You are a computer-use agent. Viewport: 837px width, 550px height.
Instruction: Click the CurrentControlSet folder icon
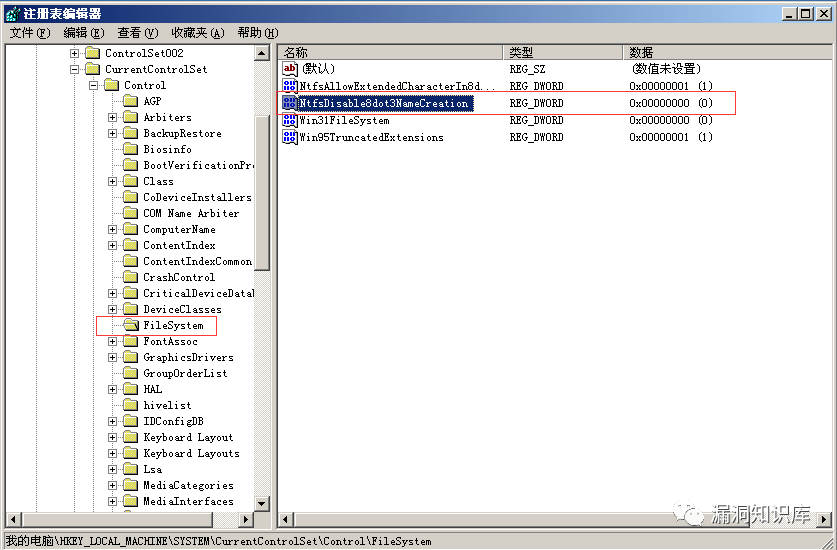93,69
